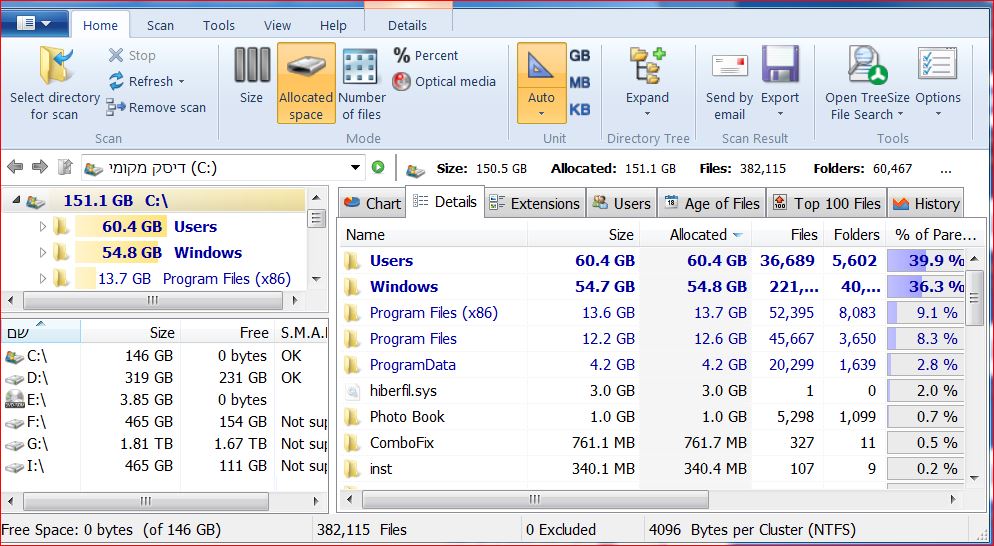Click the Home ribbon tab
Screen dimensions: 994x546
tap(100, 25)
